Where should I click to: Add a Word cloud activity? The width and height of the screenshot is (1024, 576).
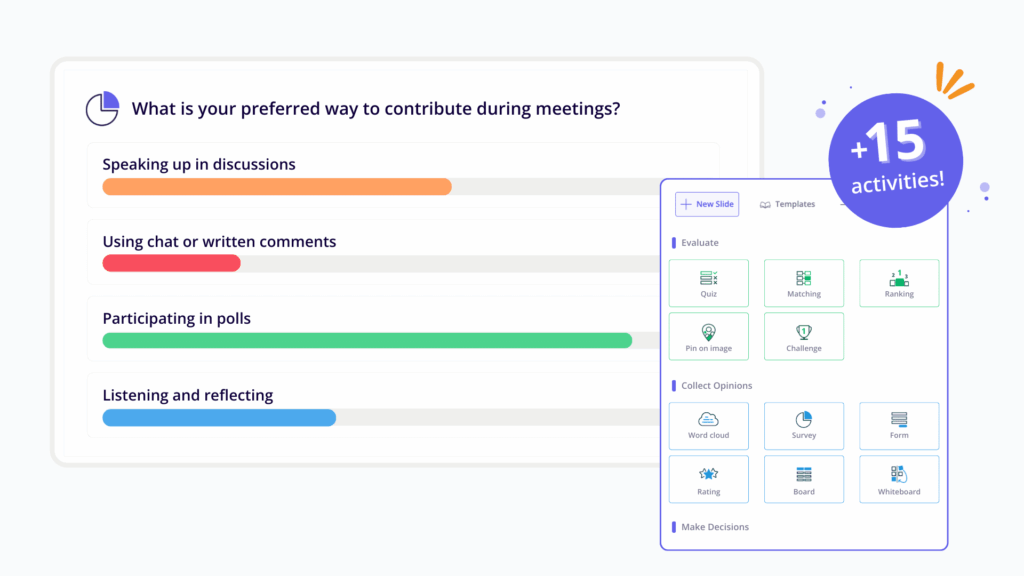(x=708, y=420)
